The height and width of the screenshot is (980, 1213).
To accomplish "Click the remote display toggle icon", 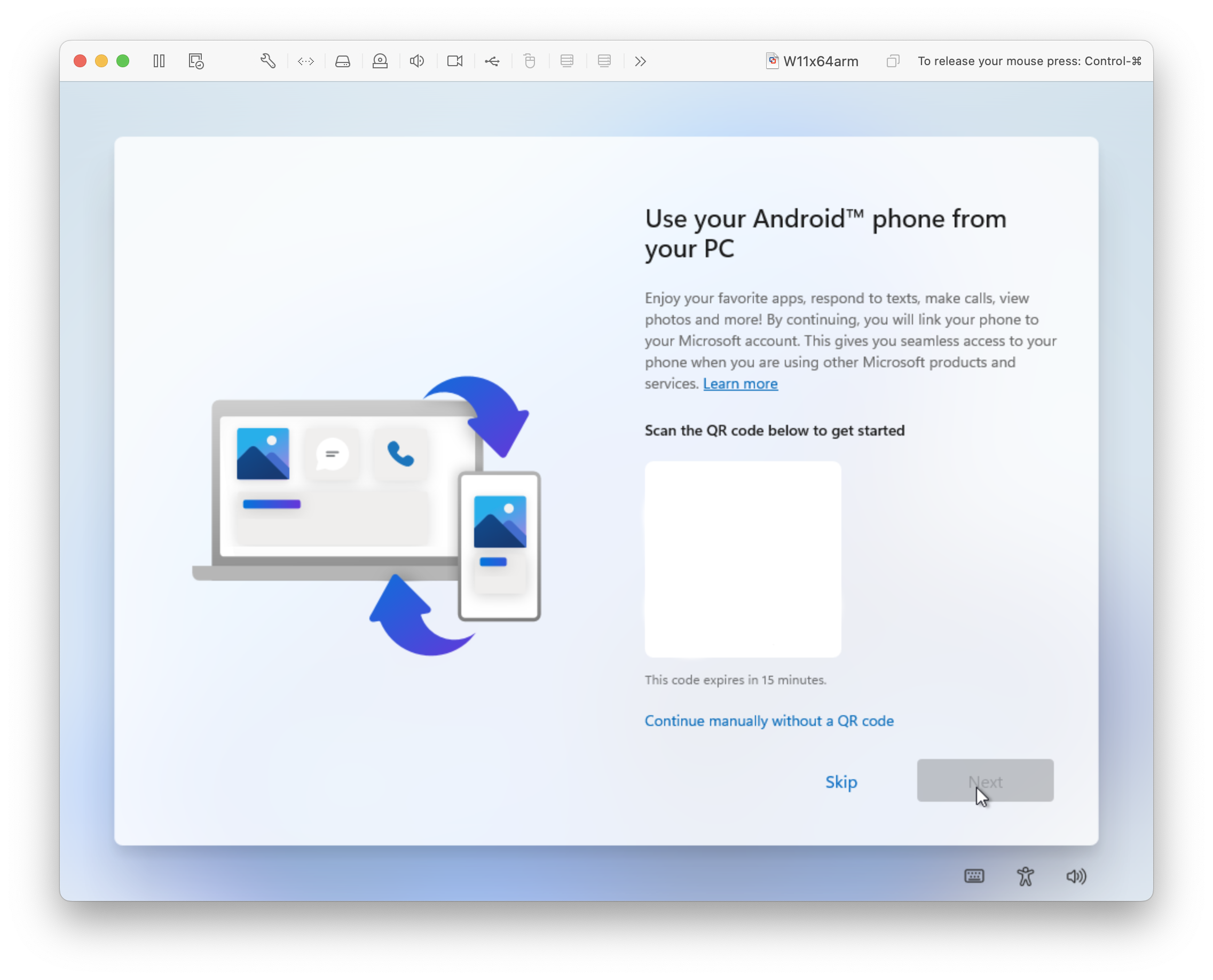I will pos(305,61).
